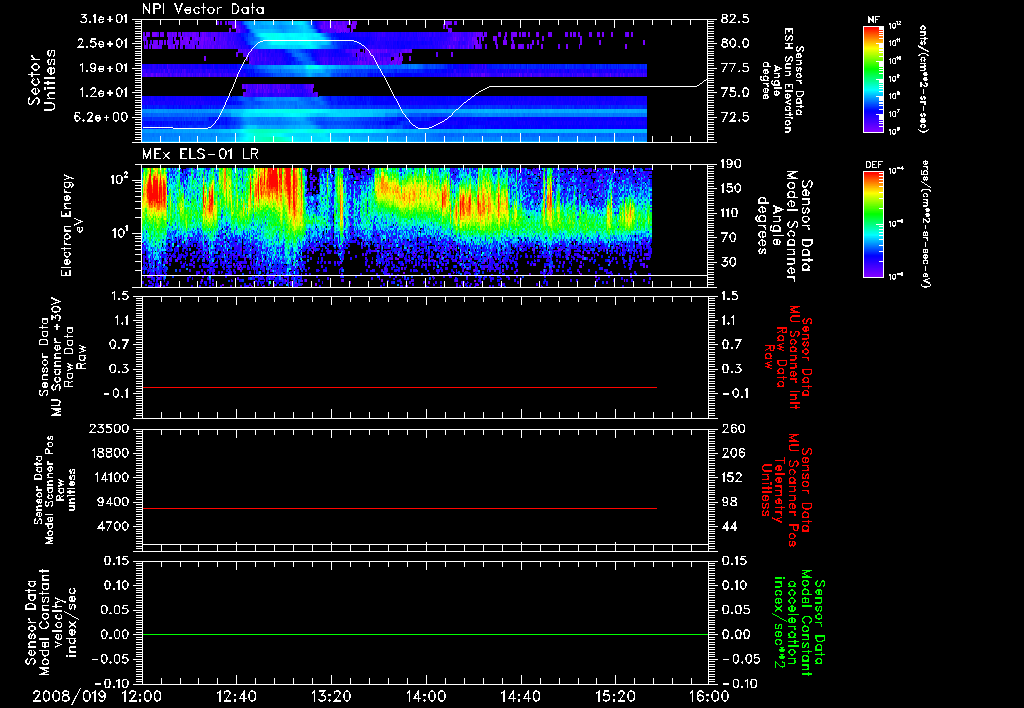Click the 12:40 time axis label
Viewport: 1024px width, 708px height.
point(236,696)
